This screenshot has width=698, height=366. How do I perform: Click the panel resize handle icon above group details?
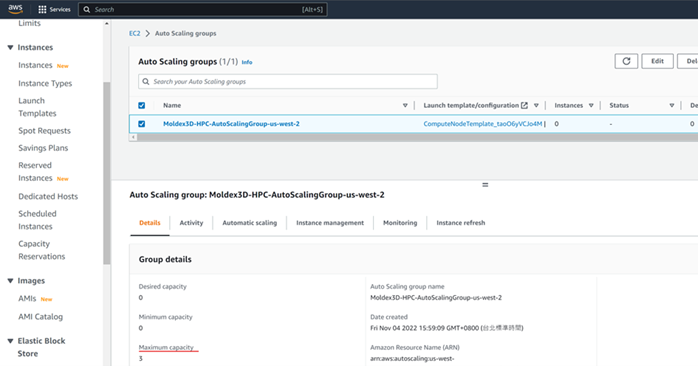[x=485, y=185]
